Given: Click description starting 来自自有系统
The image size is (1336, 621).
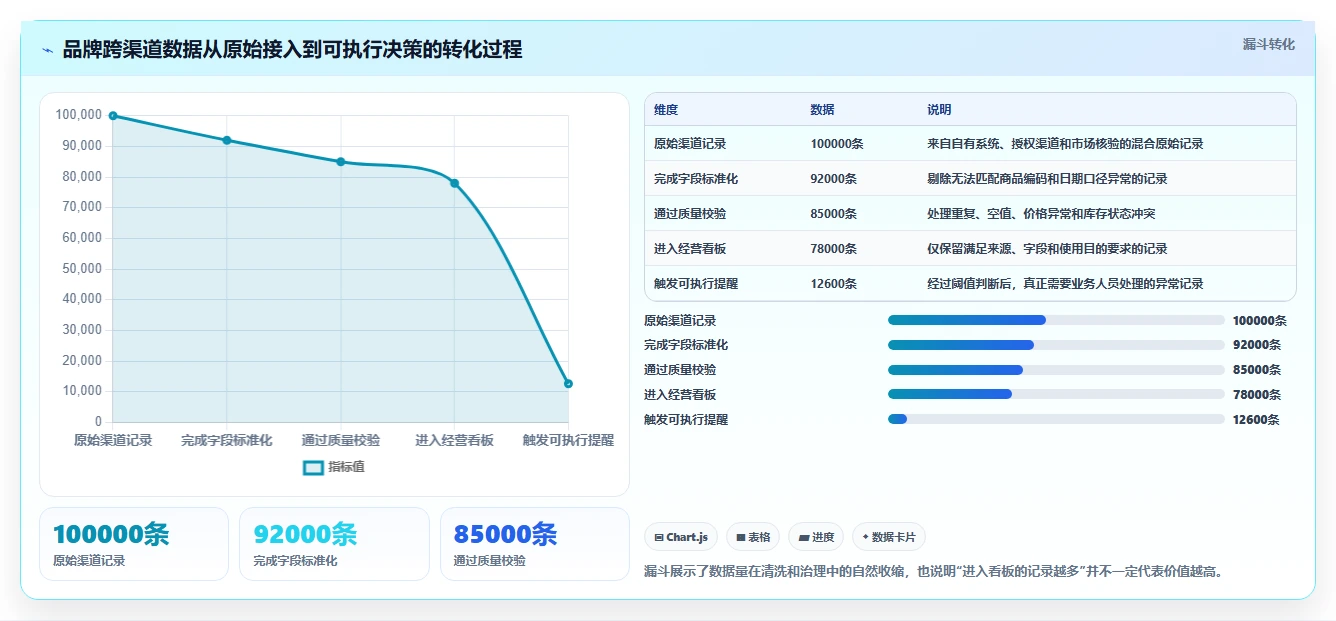Looking at the screenshot, I should [x=1066, y=144].
